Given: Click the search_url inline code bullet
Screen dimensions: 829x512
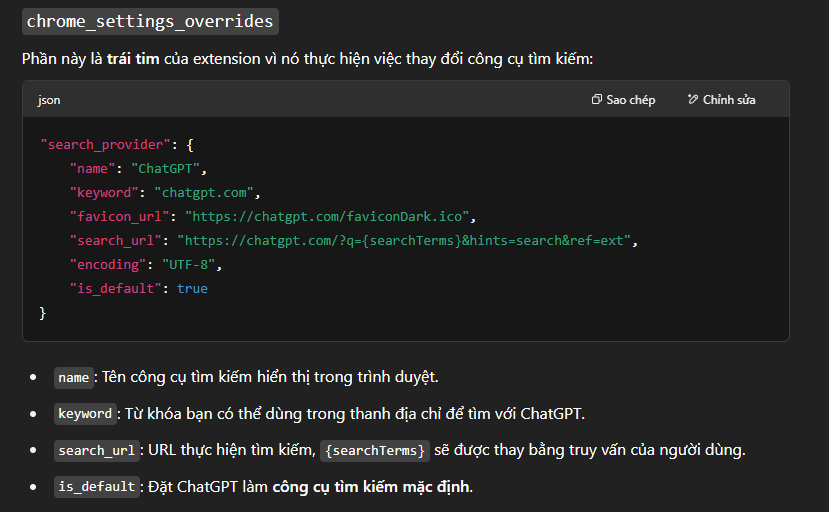Looking at the screenshot, I should tap(97, 451).
